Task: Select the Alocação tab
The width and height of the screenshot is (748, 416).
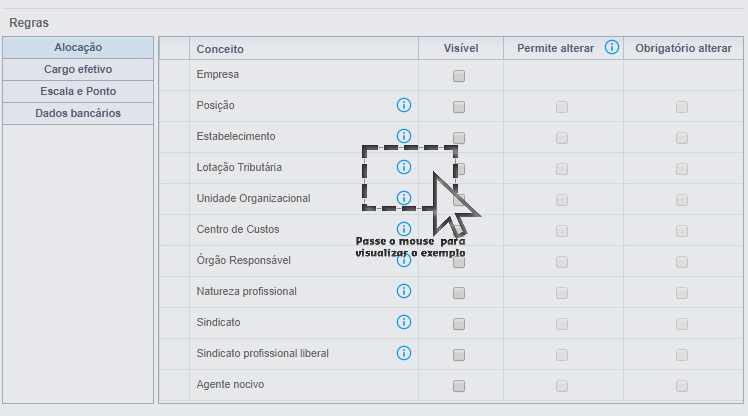Action: tap(78, 47)
